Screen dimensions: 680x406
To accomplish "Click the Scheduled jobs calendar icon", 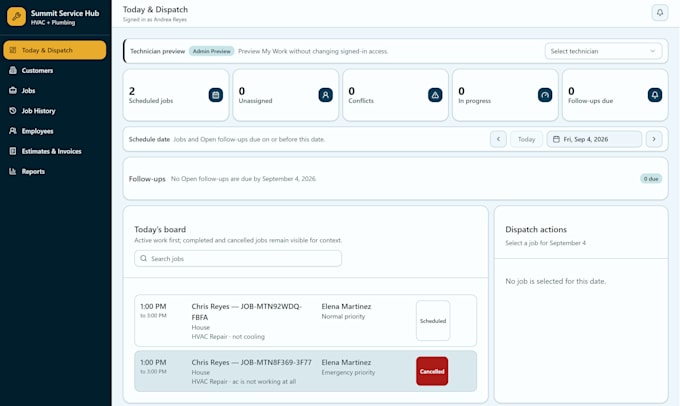I will pyautogui.click(x=216, y=95).
